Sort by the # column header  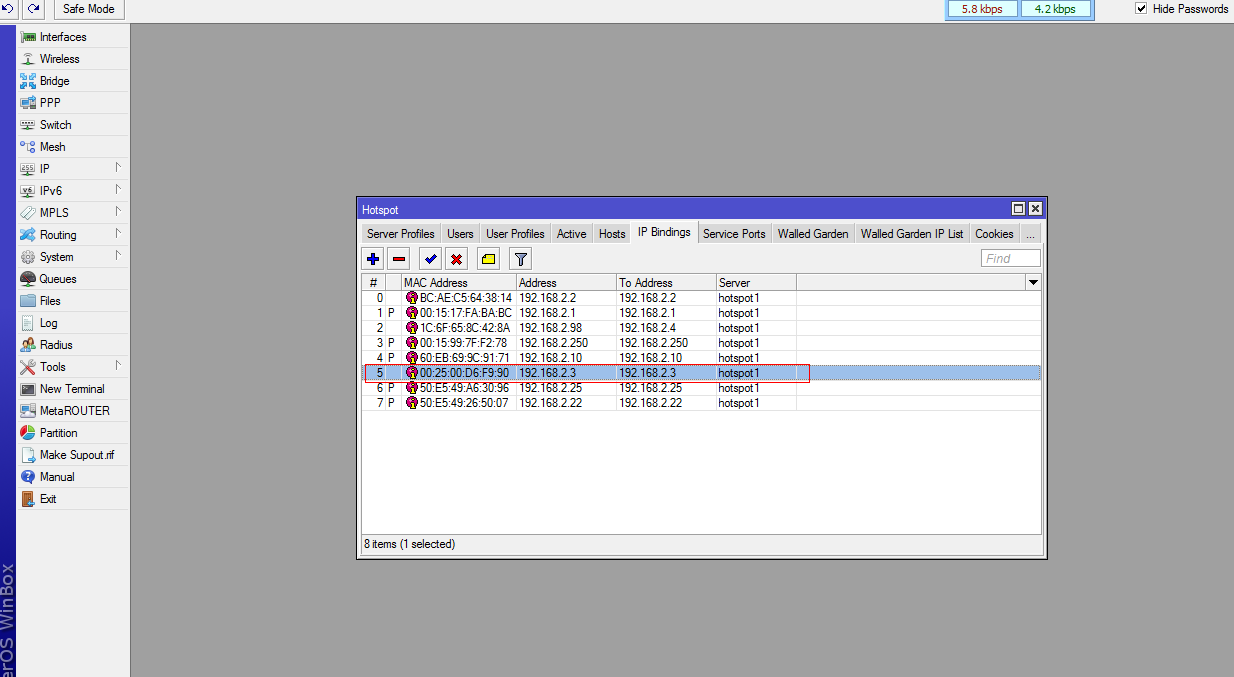coord(374,283)
